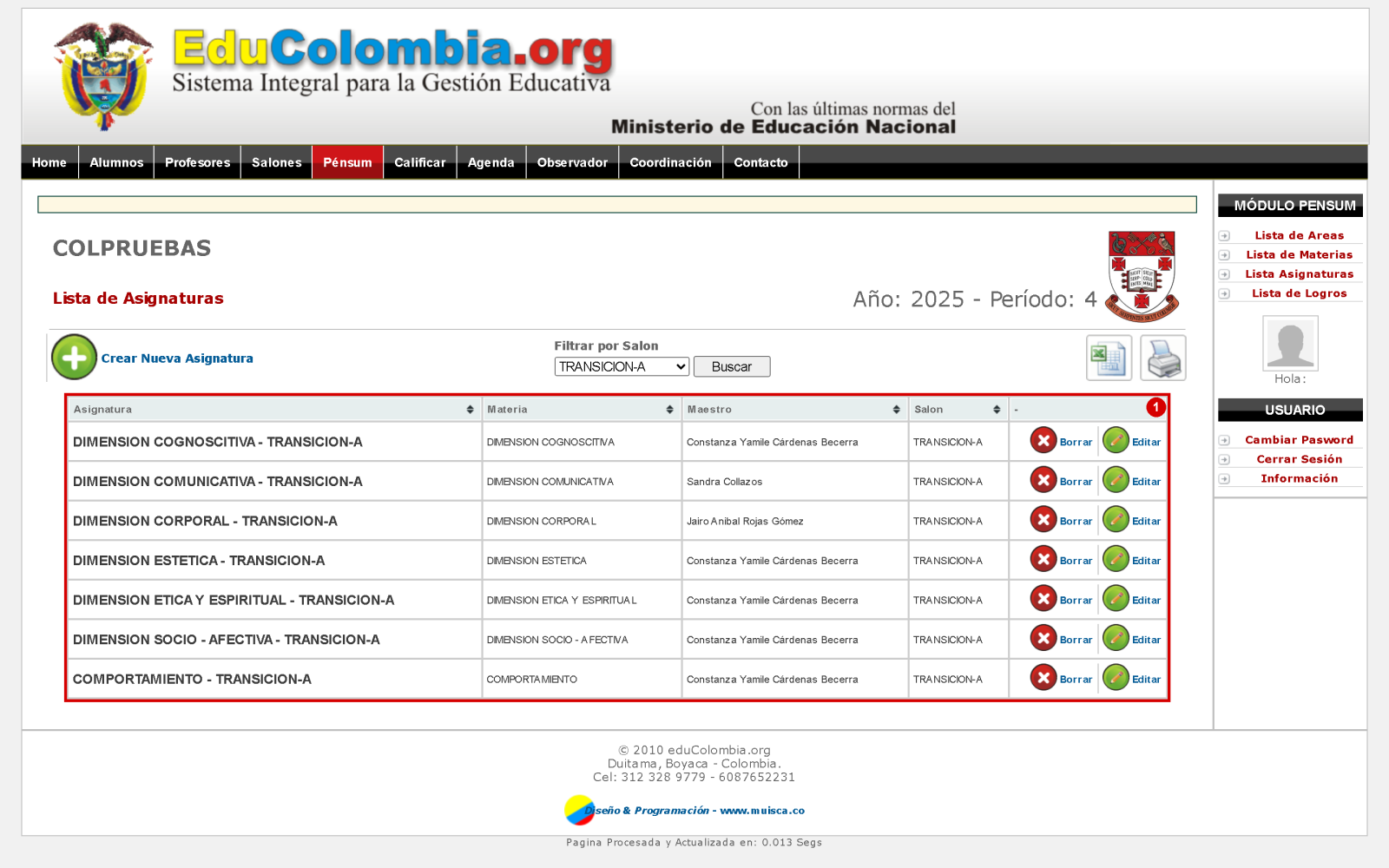Click red Borrar icon for DIMENSION CORPORAL row
Image resolution: width=1389 pixels, height=868 pixels.
1043,520
